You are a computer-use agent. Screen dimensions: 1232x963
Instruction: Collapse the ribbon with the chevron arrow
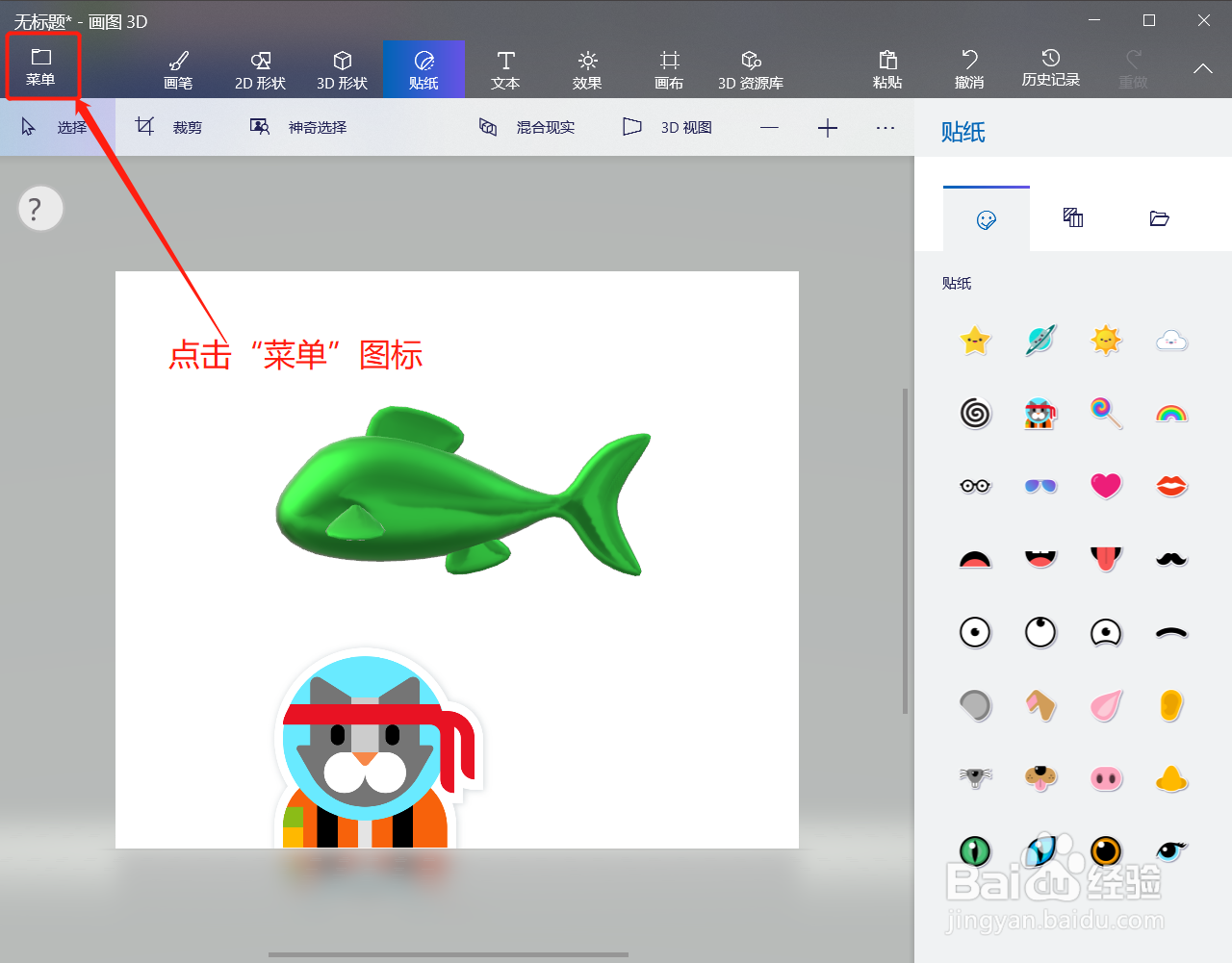pyautogui.click(x=1202, y=68)
